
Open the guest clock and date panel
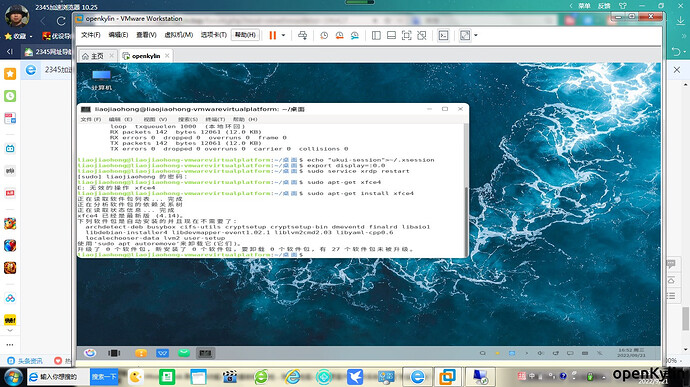631,353
